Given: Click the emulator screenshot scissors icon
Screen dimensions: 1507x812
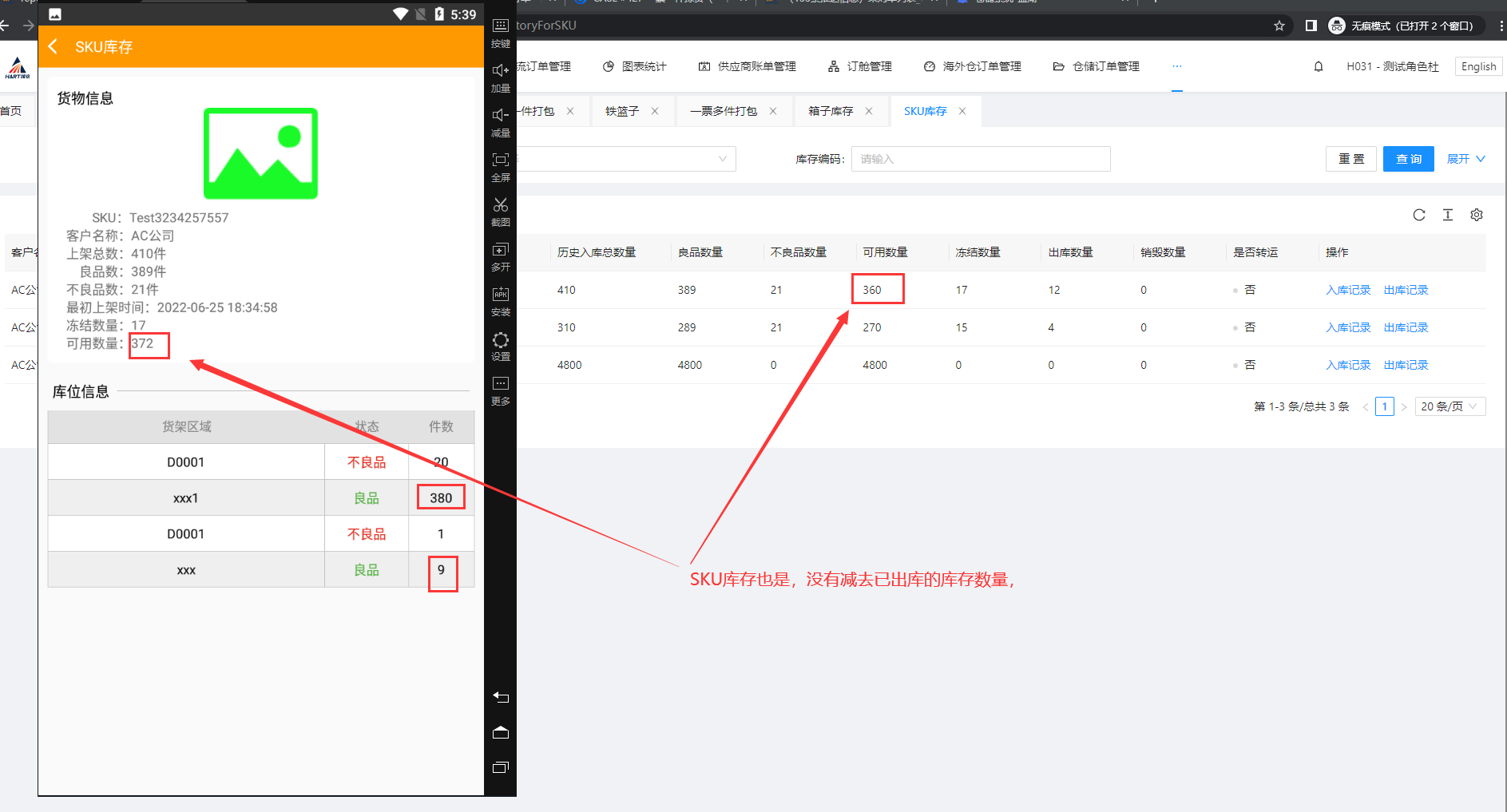Looking at the screenshot, I should coord(501,205).
